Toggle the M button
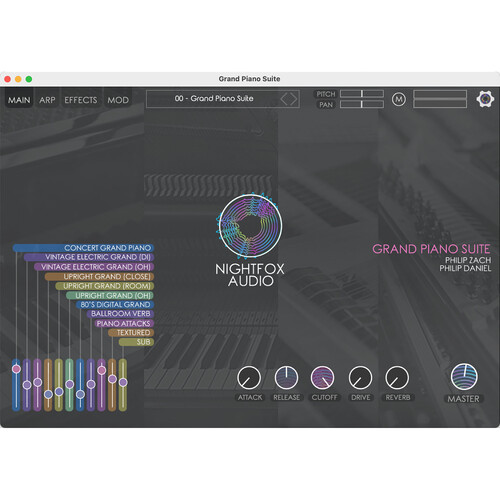This screenshot has width=500, height=500. (x=399, y=99)
